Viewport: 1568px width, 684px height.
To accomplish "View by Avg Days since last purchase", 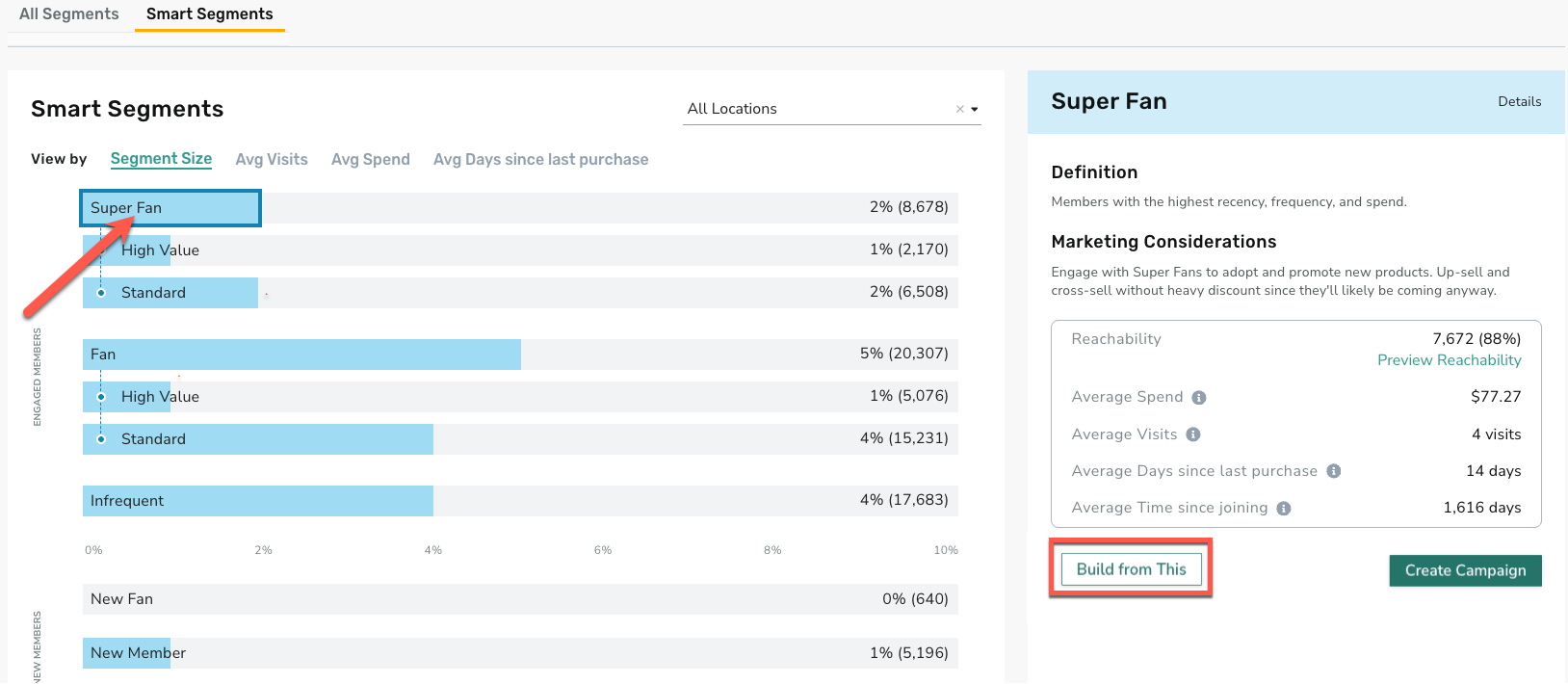I will pyautogui.click(x=541, y=160).
